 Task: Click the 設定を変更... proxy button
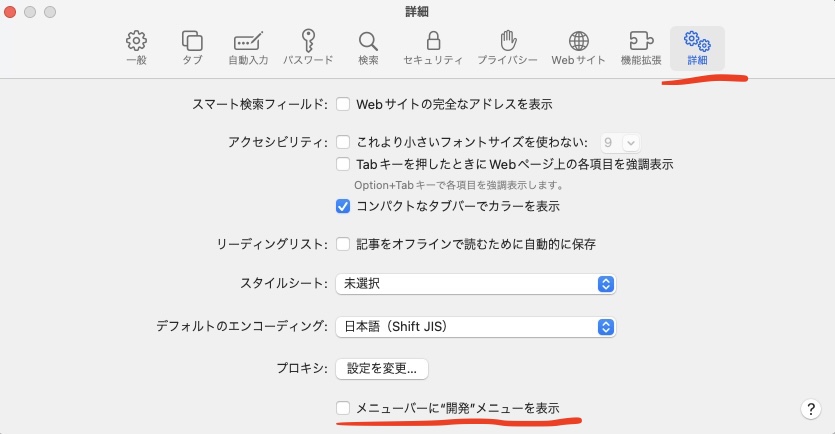pyautogui.click(x=382, y=368)
